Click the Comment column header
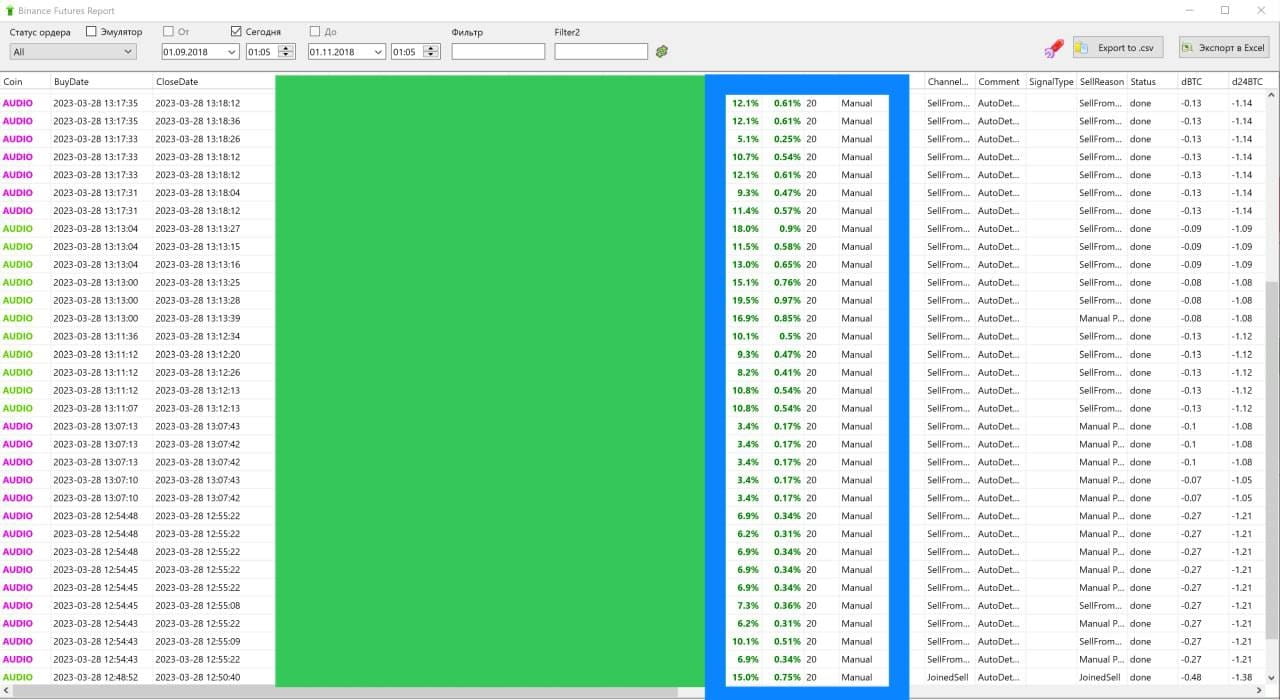Screen dimensions: 1280x700 [999, 82]
